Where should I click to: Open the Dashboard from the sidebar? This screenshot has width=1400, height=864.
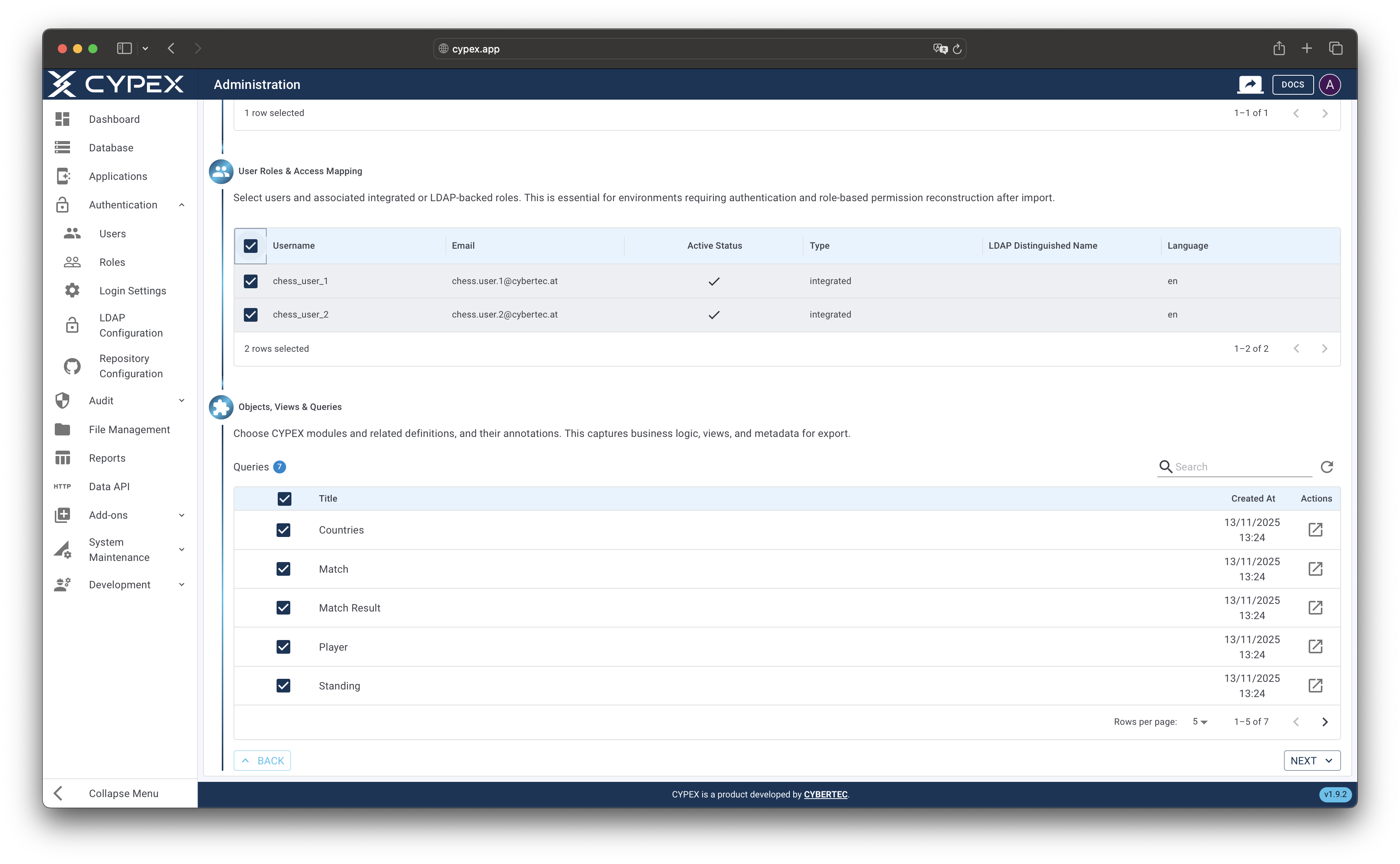[114, 119]
